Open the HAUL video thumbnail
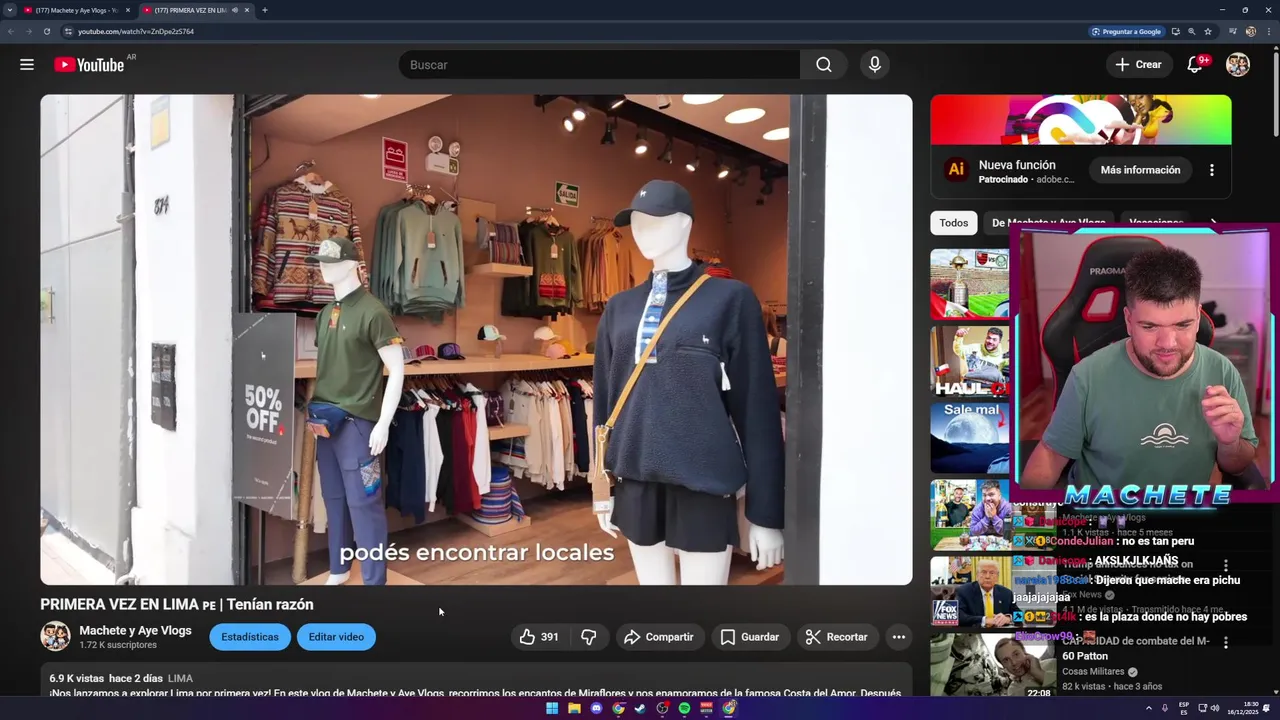This screenshot has height=720, width=1280. click(x=970, y=361)
